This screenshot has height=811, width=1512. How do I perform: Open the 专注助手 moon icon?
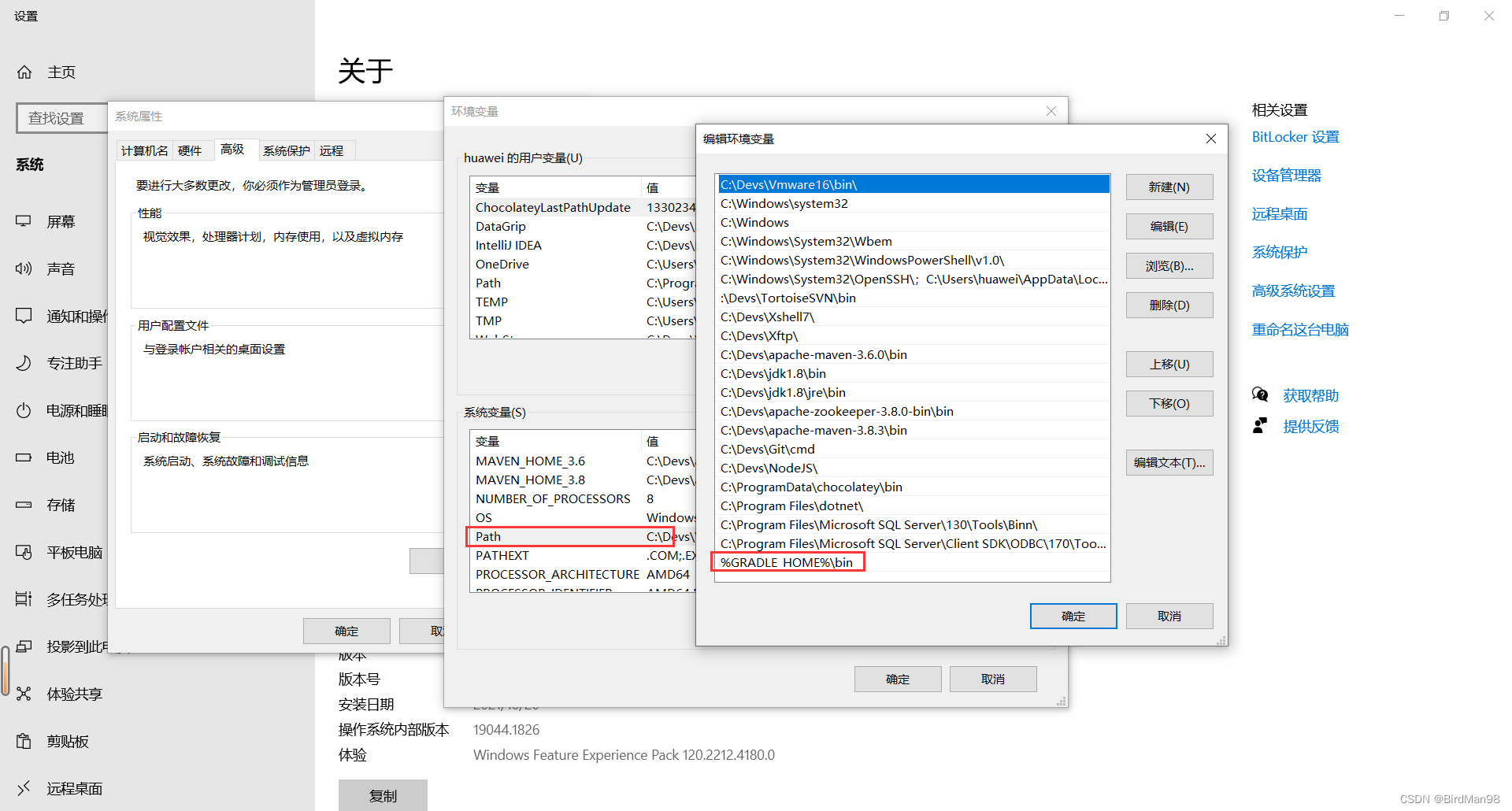24,363
